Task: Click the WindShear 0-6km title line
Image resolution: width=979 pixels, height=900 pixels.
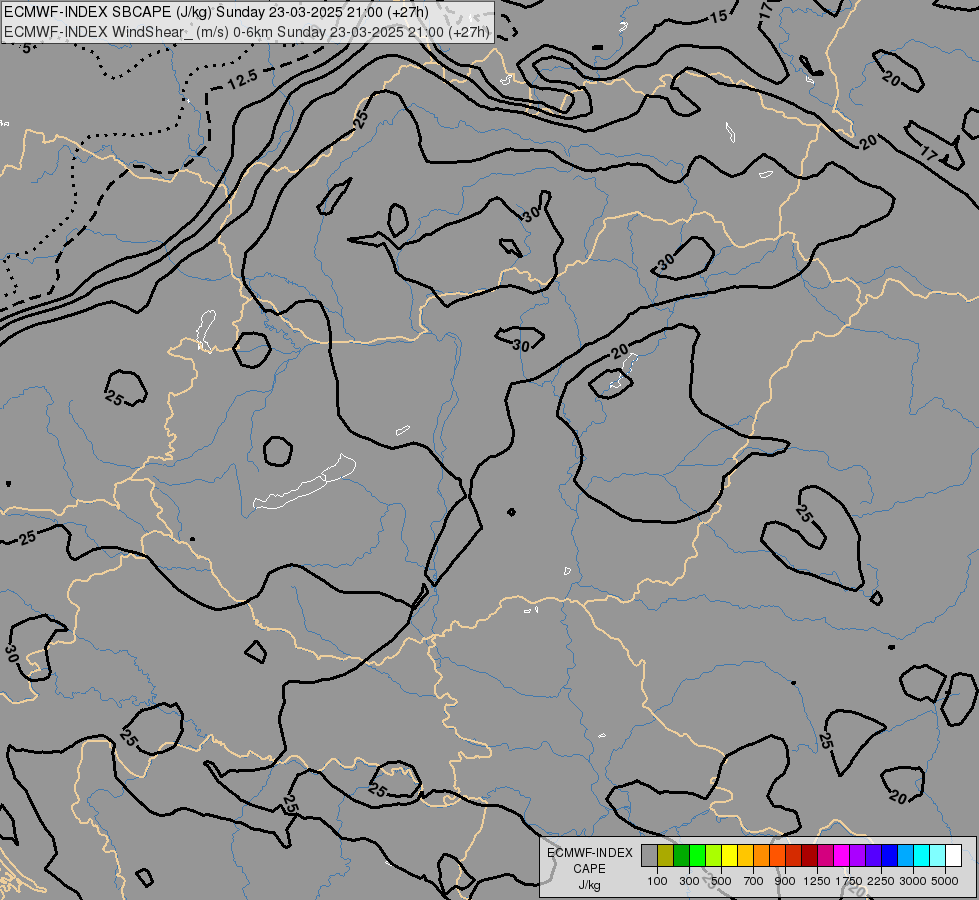Action: point(247,32)
